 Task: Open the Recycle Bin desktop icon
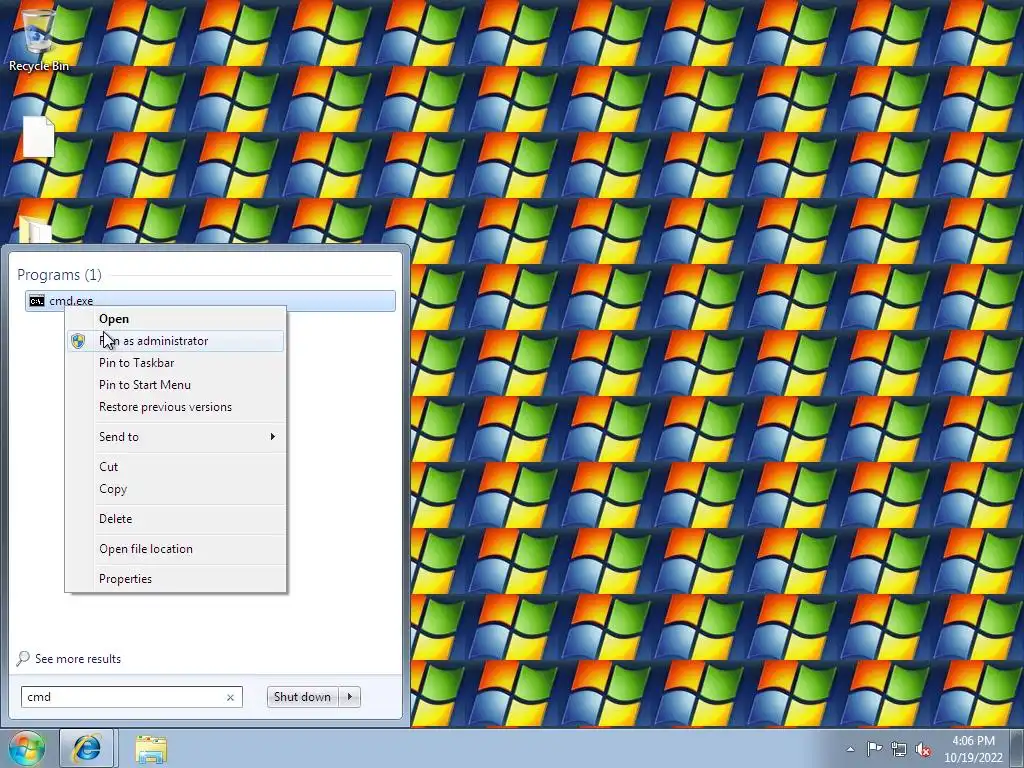pos(38,38)
